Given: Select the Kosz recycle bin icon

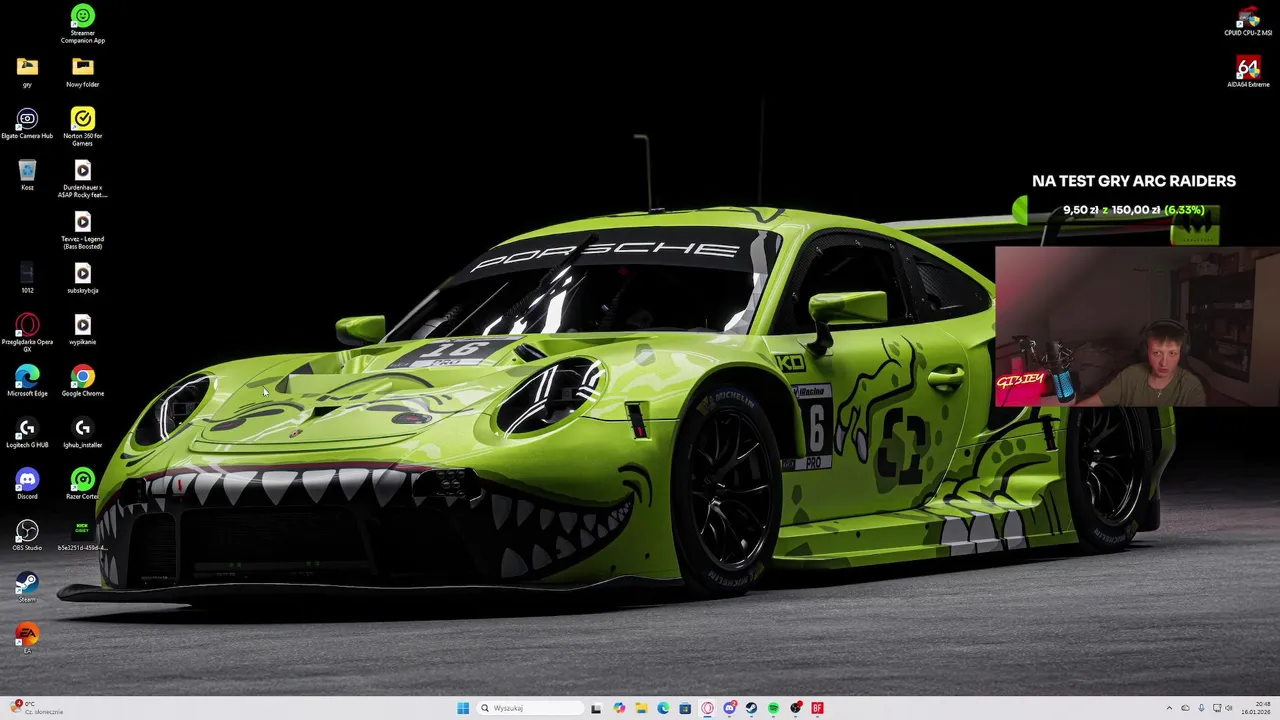Looking at the screenshot, I should click(x=27, y=176).
